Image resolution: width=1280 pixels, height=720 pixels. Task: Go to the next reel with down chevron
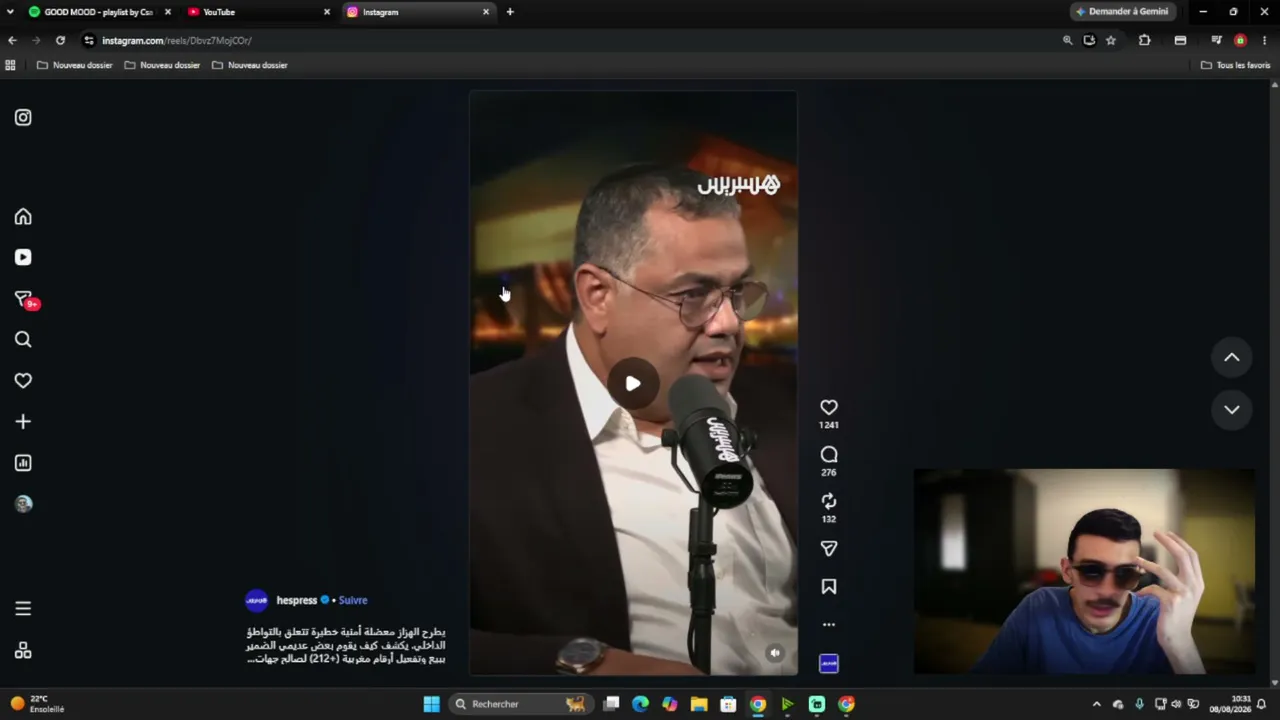(1232, 409)
